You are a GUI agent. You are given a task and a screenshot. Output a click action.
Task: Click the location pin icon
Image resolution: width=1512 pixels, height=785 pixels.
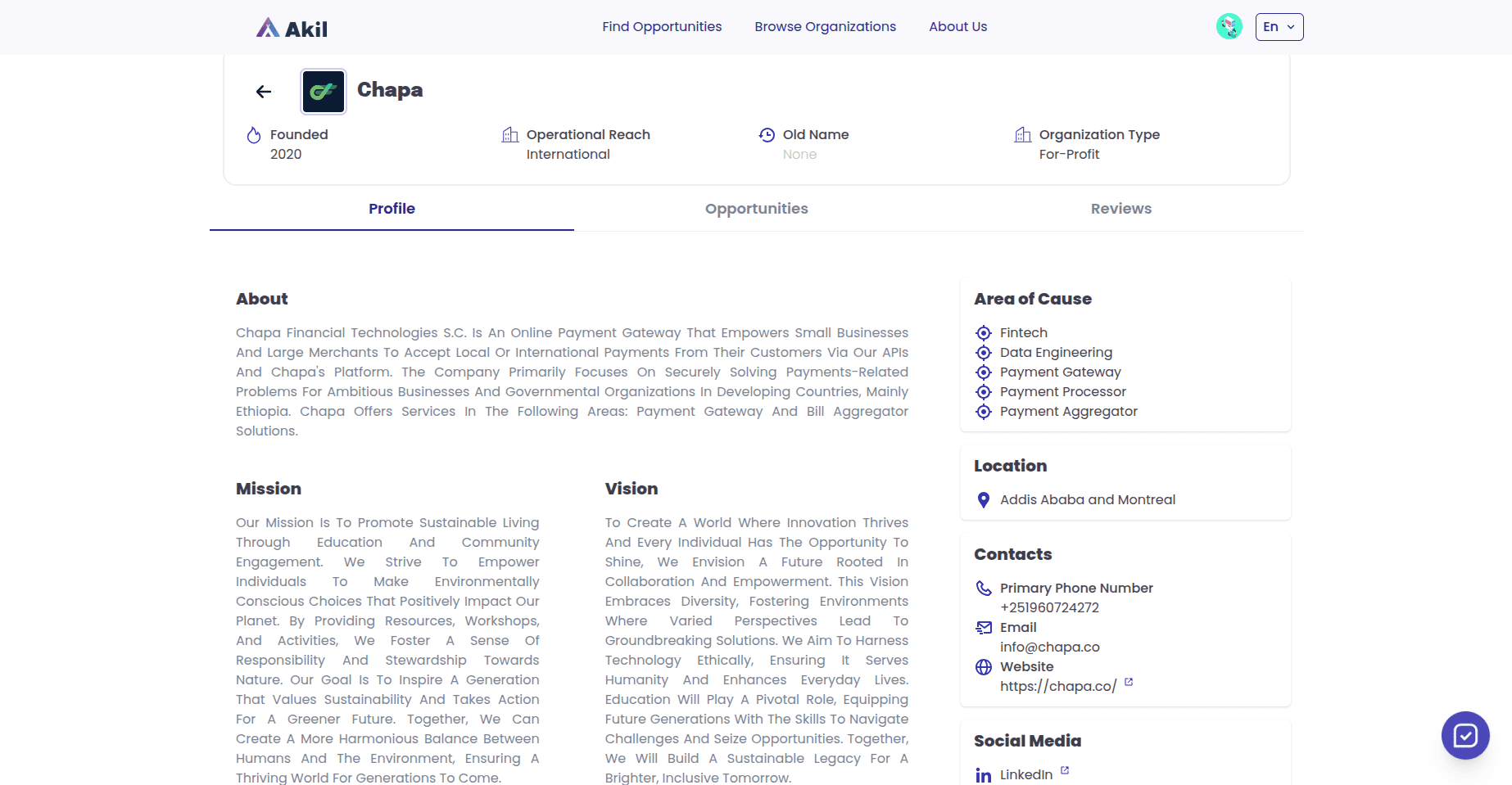coord(984,500)
